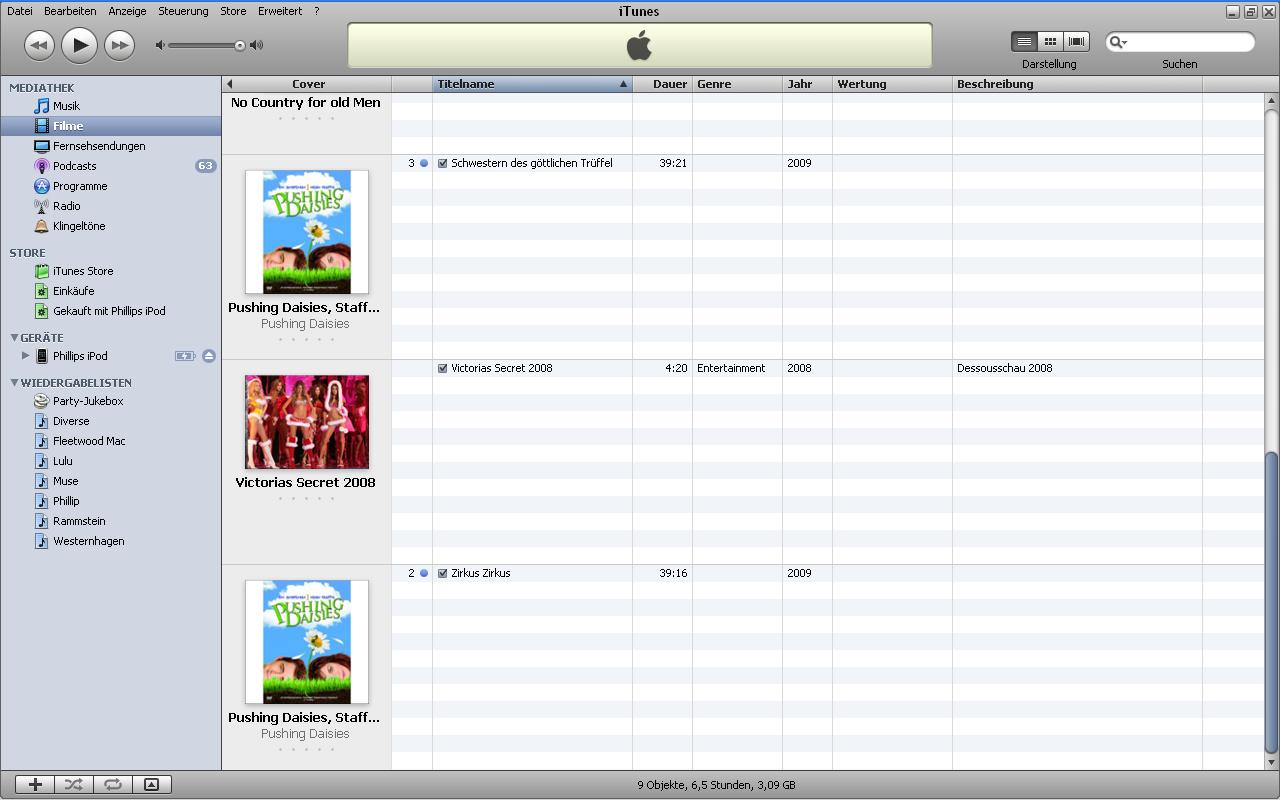
Task: Open the Store menu
Action: tap(233, 11)
